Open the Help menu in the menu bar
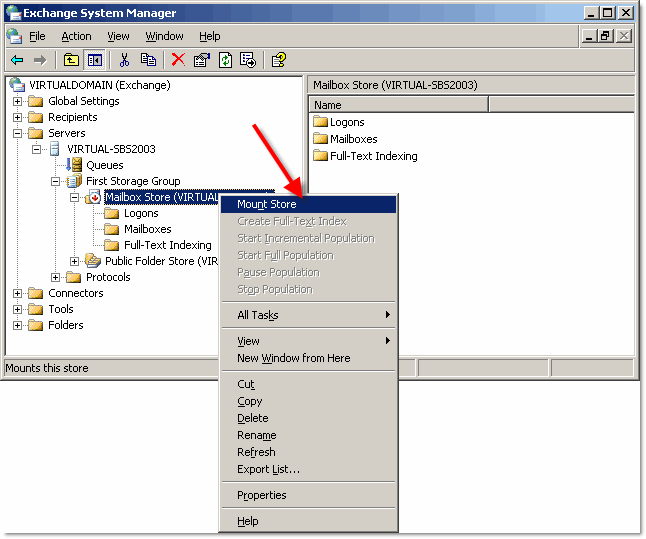 point(209,36)
